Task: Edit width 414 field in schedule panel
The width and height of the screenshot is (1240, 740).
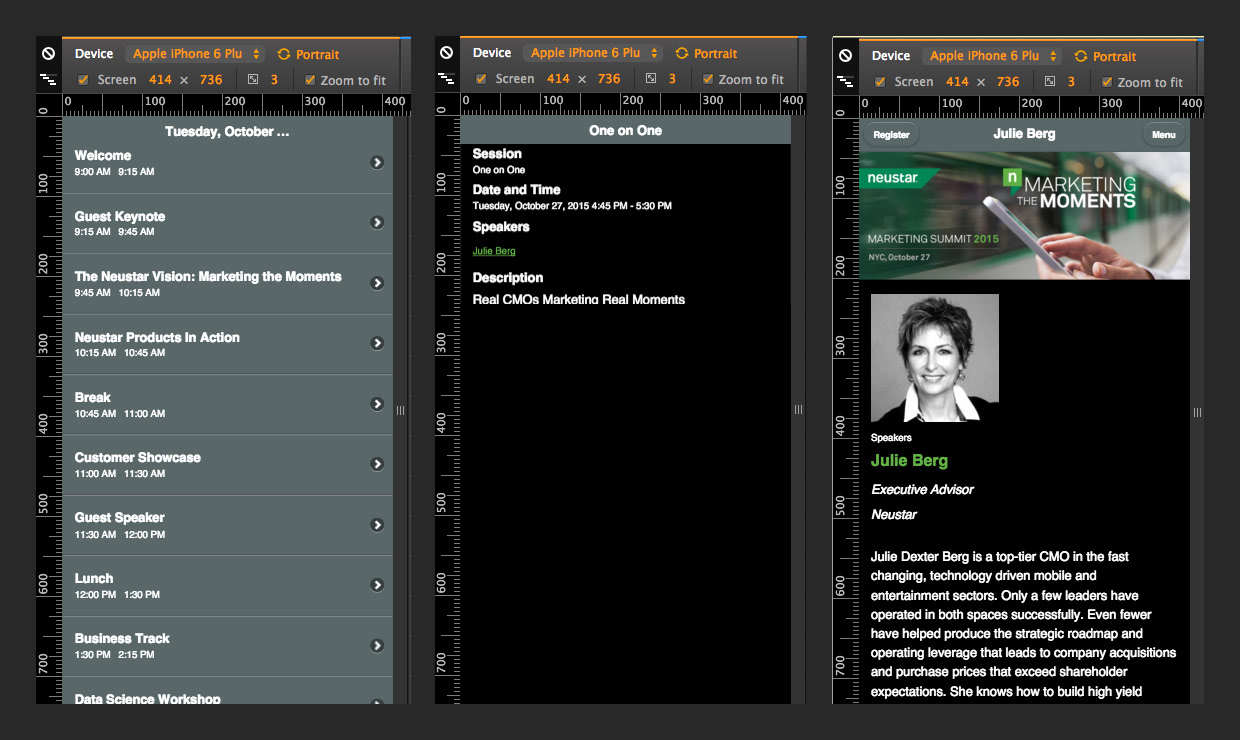Action: coord(160,80)
